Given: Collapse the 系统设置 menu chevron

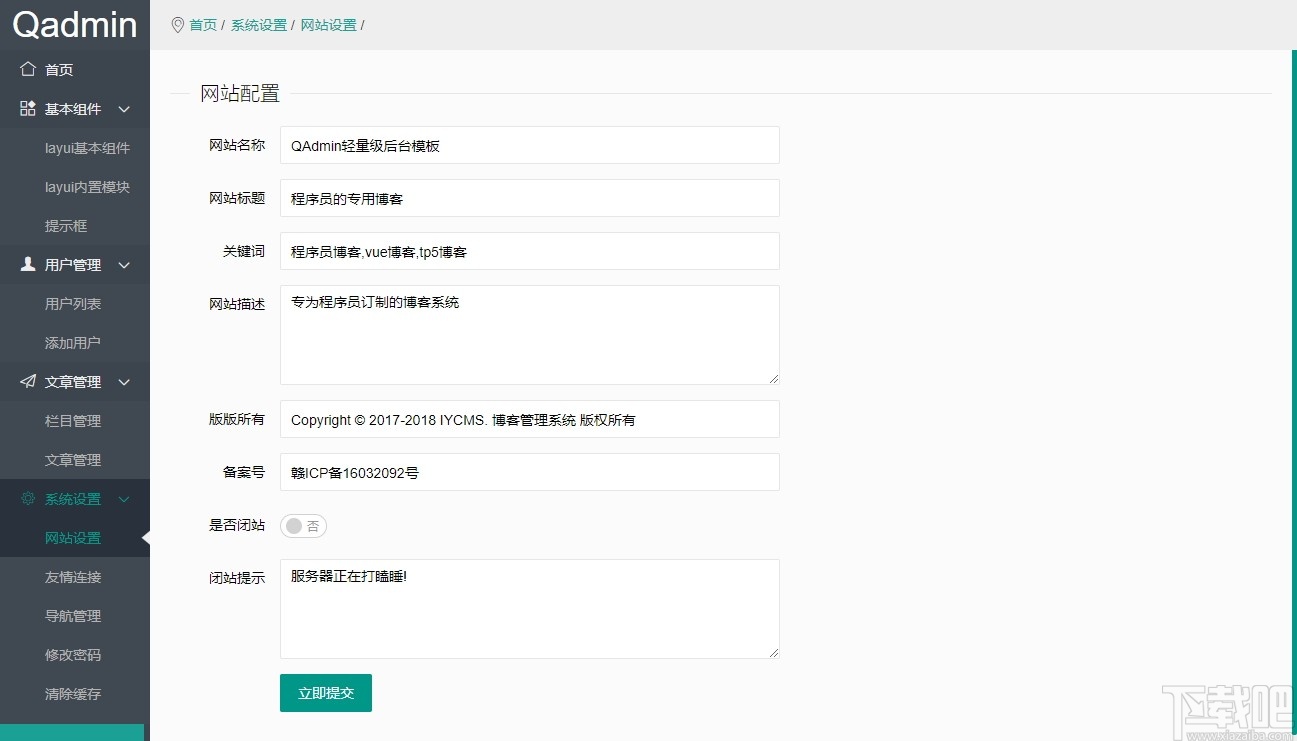Looking at the screenshot, I should tap(124, 499).
